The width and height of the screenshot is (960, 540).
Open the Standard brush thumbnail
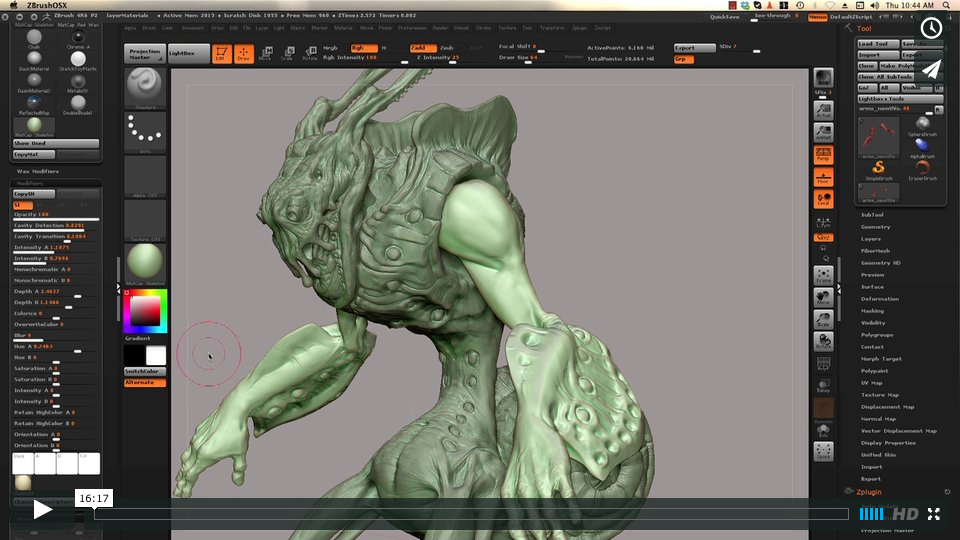pos(145,88)
